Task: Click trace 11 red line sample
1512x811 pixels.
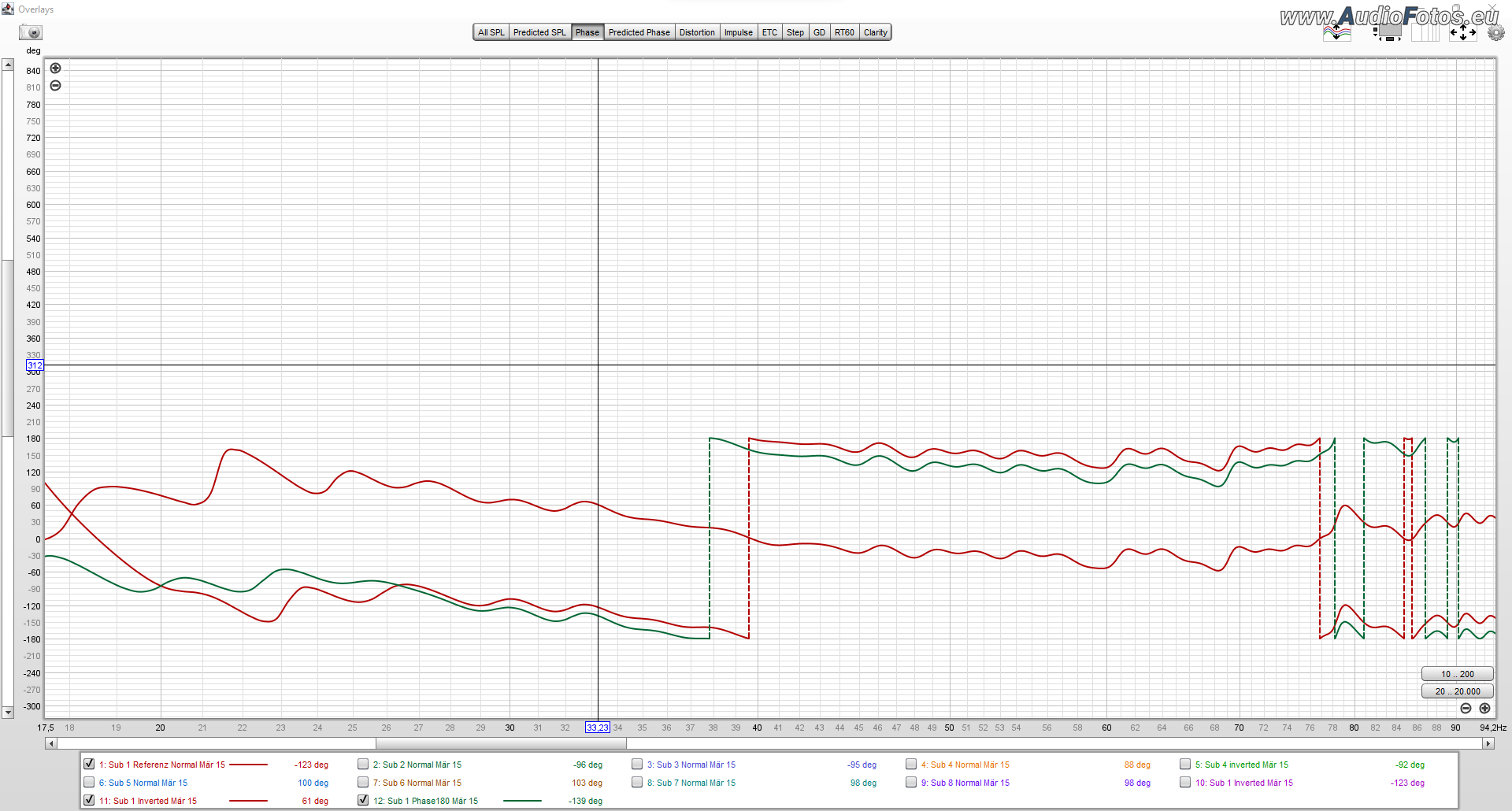Action: click(x=249, y=801)
